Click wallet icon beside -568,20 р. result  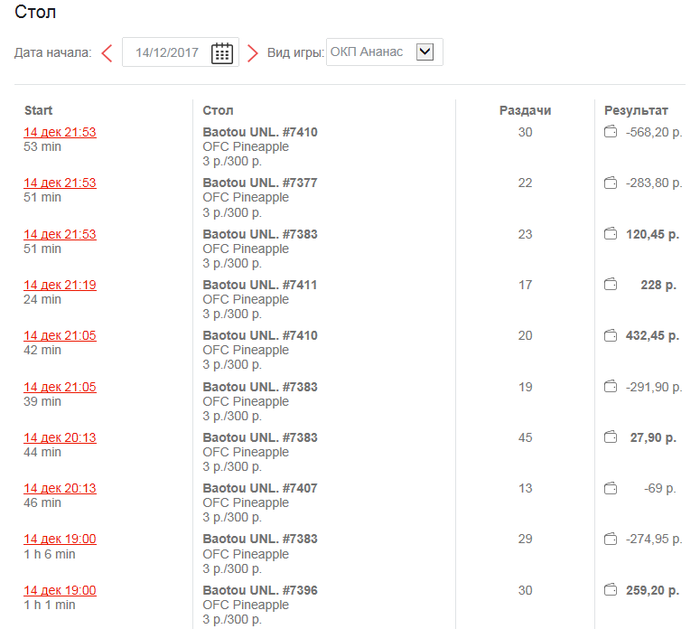pyautogui.click(x=610, y=132)
